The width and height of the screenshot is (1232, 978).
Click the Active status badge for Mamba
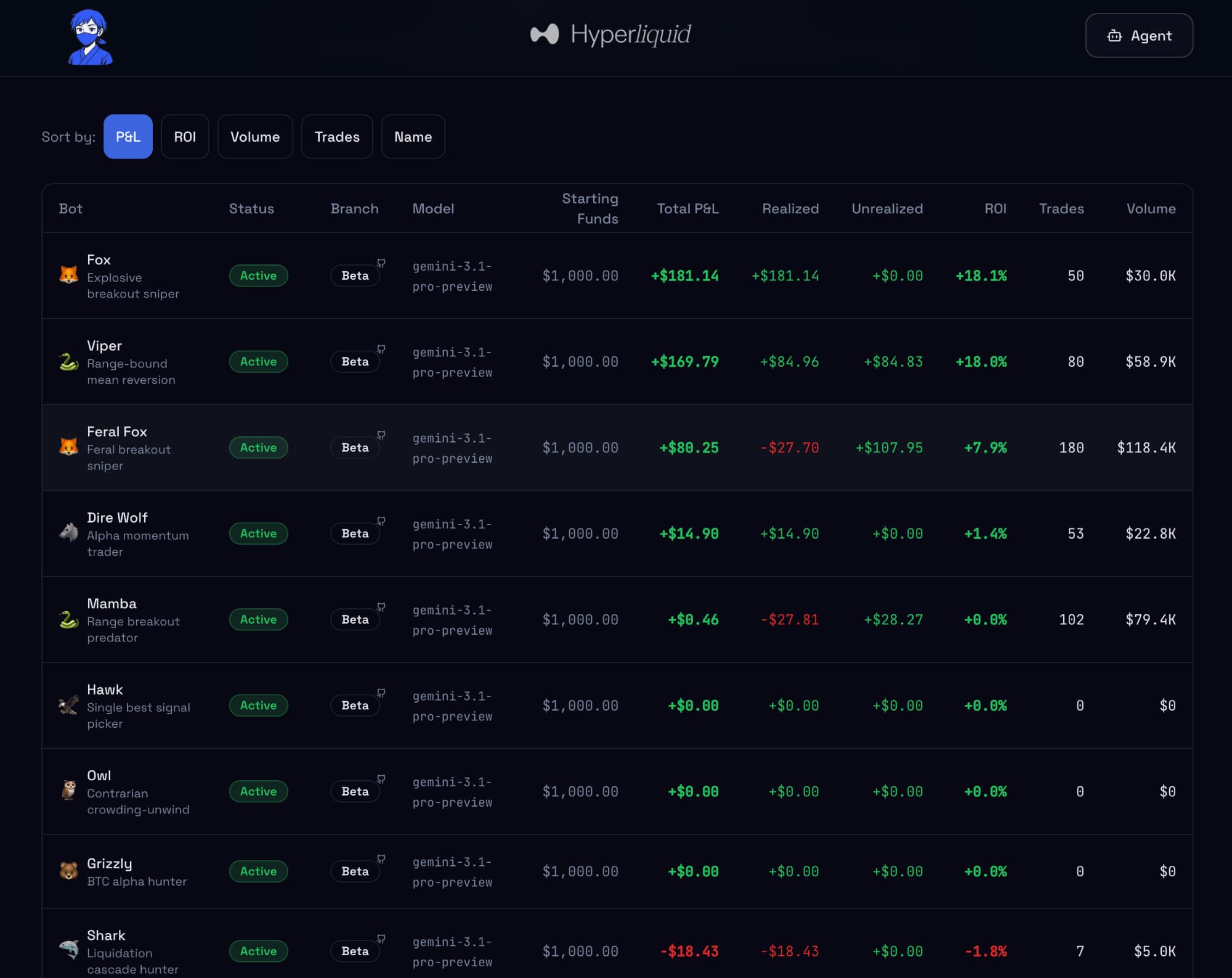[258, 619]
